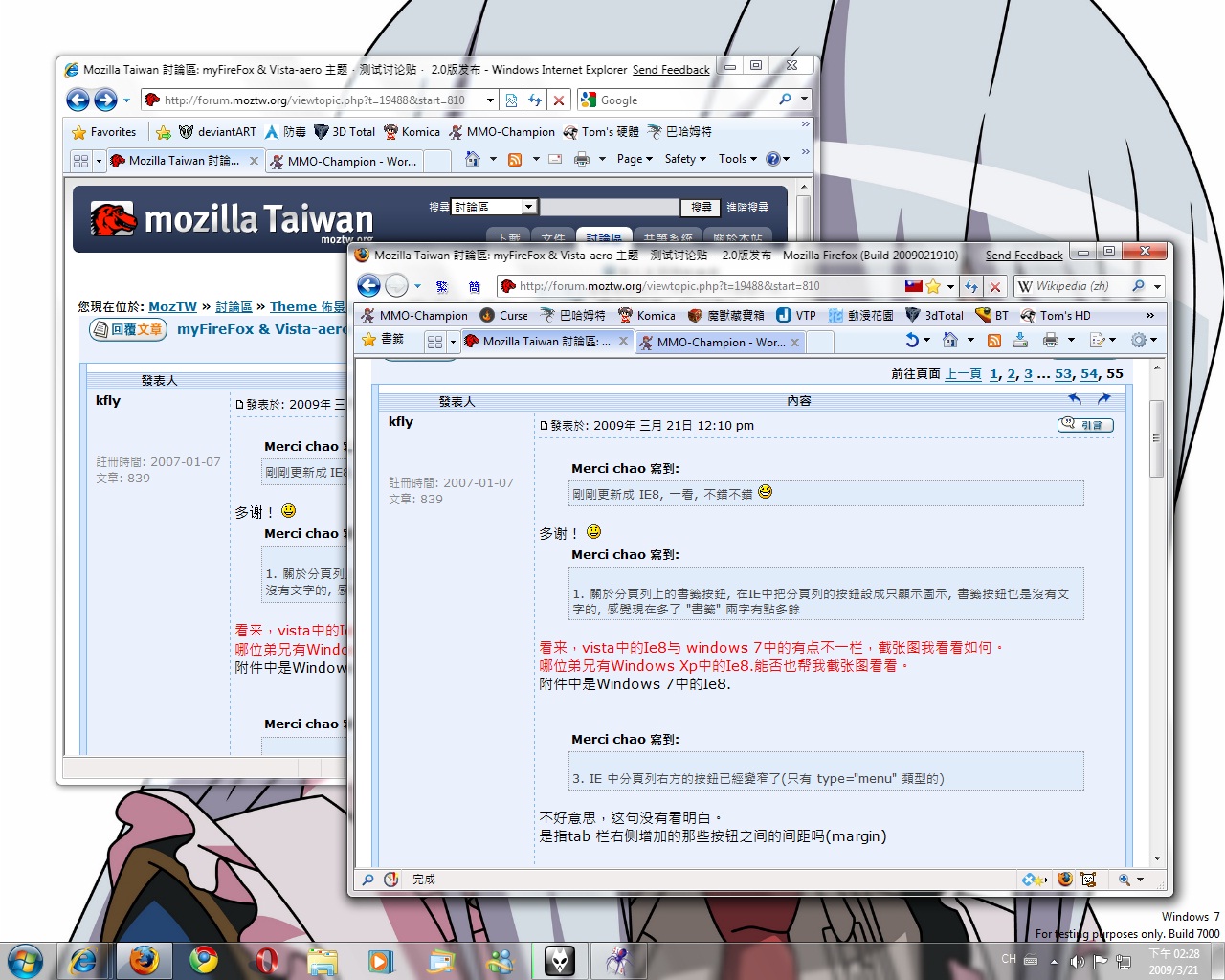Open Help question-mark icon in Internet Explorer
The image size is (1225, 980).
pyautogui.click(x=773, y=159)
